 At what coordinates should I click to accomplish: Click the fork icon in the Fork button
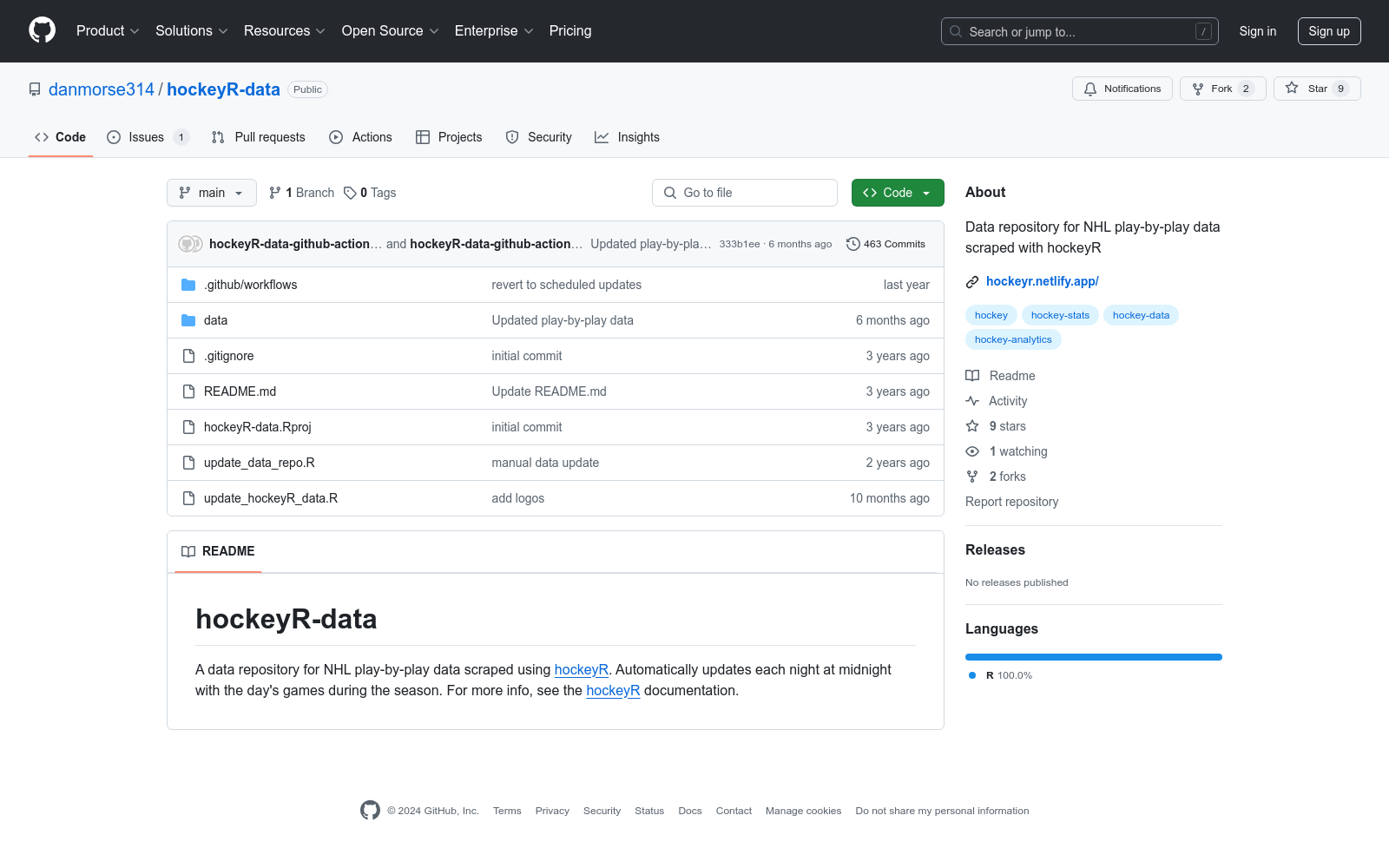[x=1198, y=89]
